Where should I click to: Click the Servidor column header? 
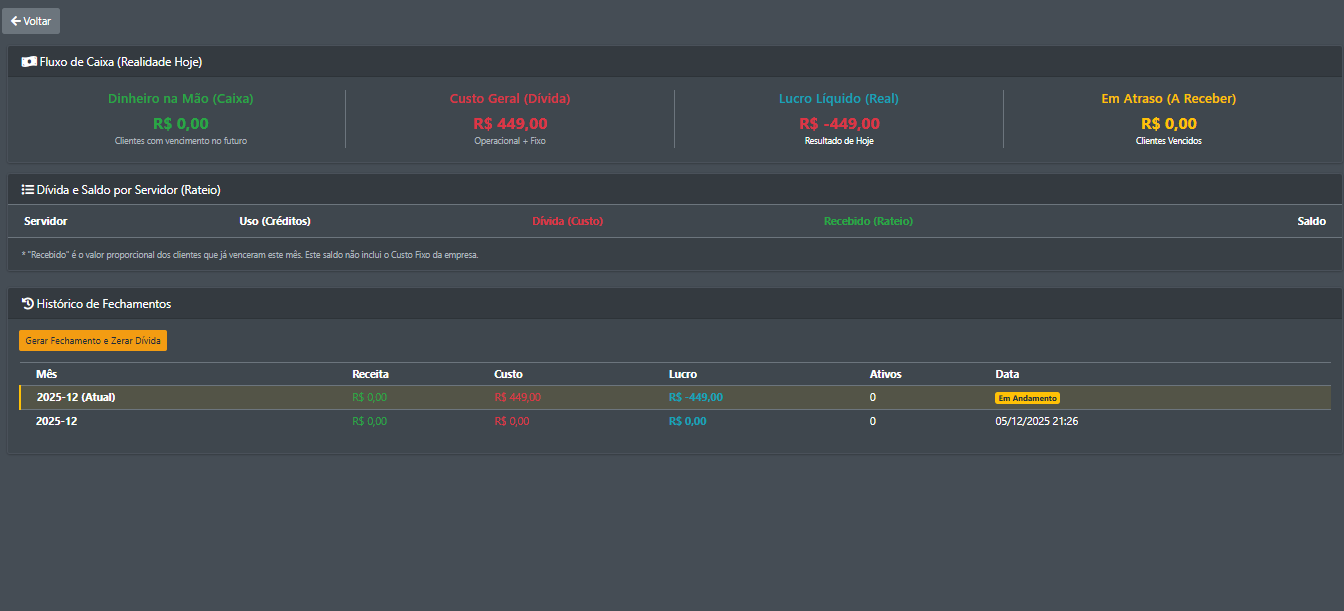pyautogui.click(x=45, y=221)
